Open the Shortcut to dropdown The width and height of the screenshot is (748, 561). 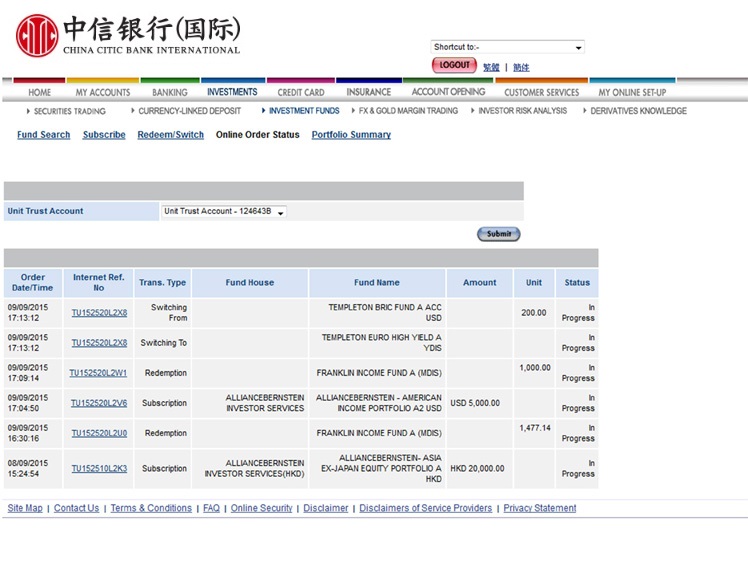(x=507, y=47)
